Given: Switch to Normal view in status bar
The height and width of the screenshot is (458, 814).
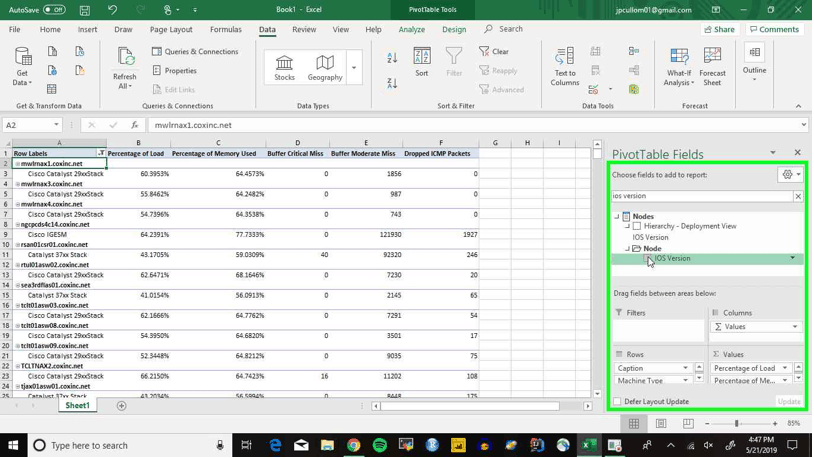Looking at the screenshot, I should pos(634,424).
